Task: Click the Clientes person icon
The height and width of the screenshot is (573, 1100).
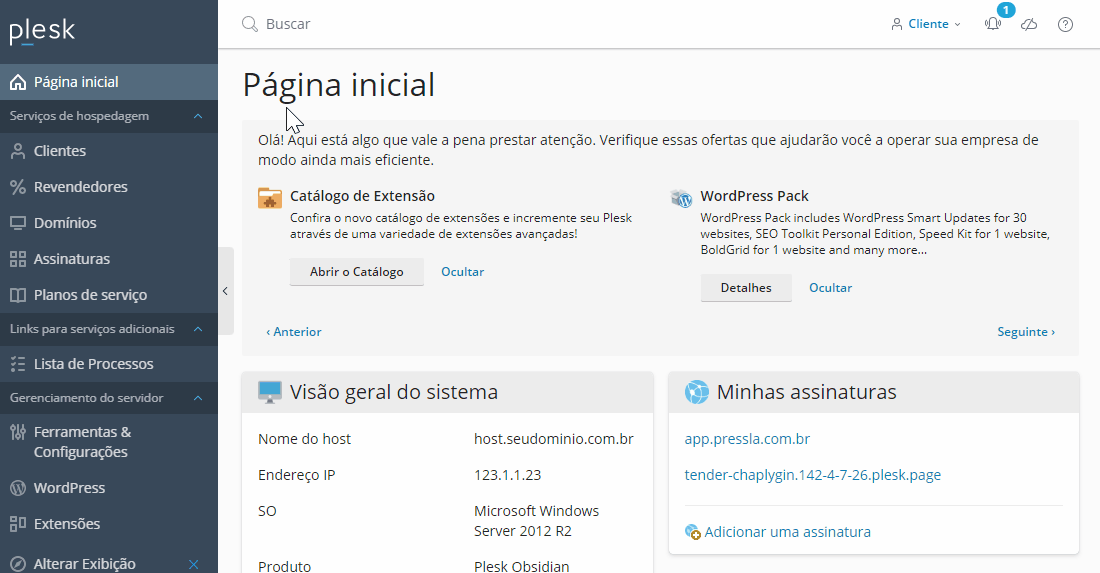Action: (x=18, y=151)
